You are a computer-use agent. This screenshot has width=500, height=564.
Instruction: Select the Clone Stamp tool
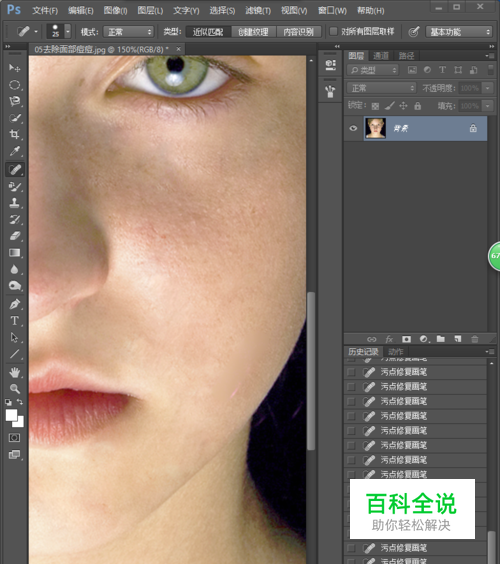click(x=14, y=203)
